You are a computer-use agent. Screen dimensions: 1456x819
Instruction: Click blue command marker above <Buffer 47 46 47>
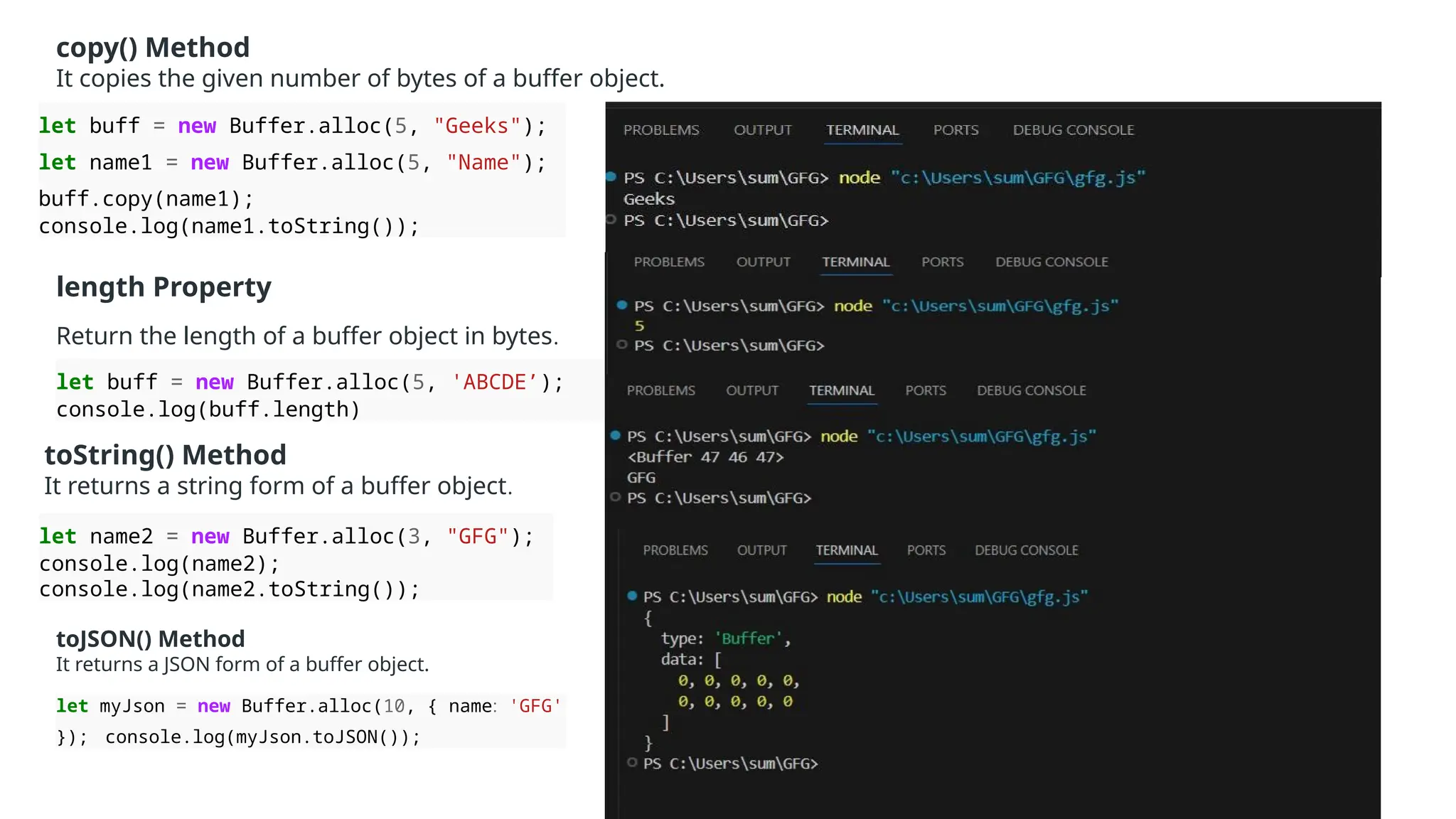[x=616, y=435]
